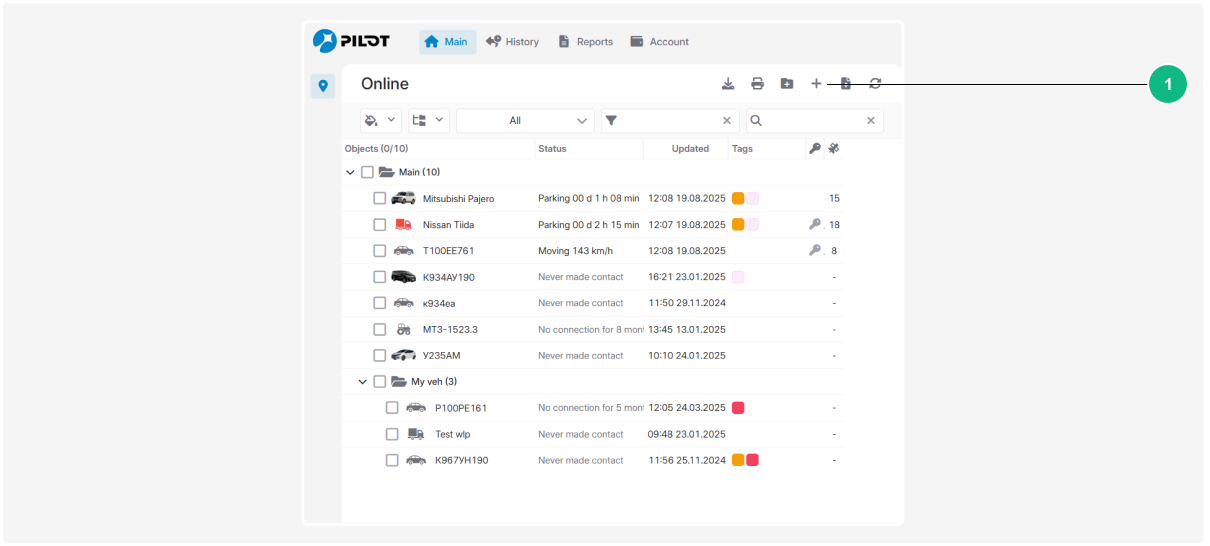Viewport: 1210px width, 546px height.
Task: Click the add folder icon
Action: click(787, 84)
